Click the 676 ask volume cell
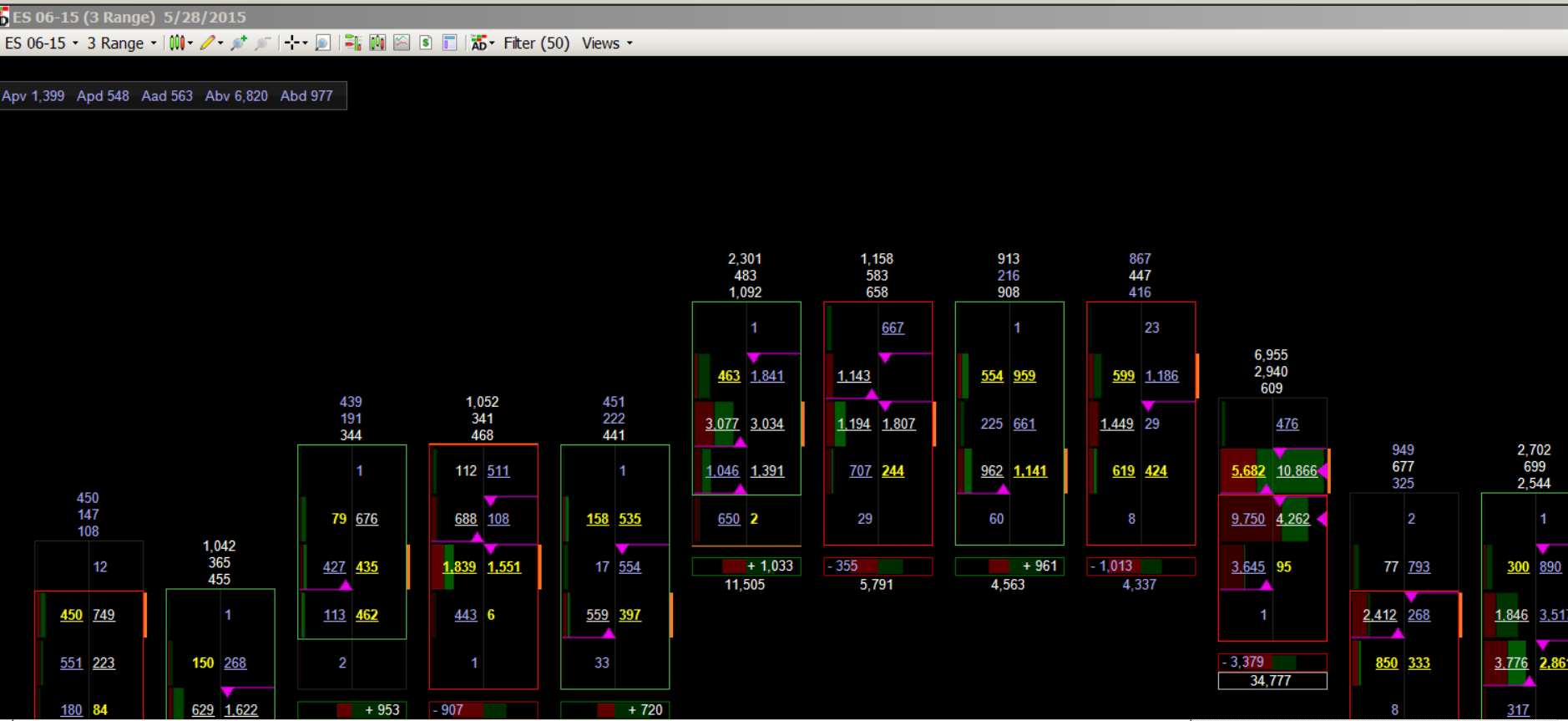The height and width of the screenshot is (721, 1568). pos(367,519)
